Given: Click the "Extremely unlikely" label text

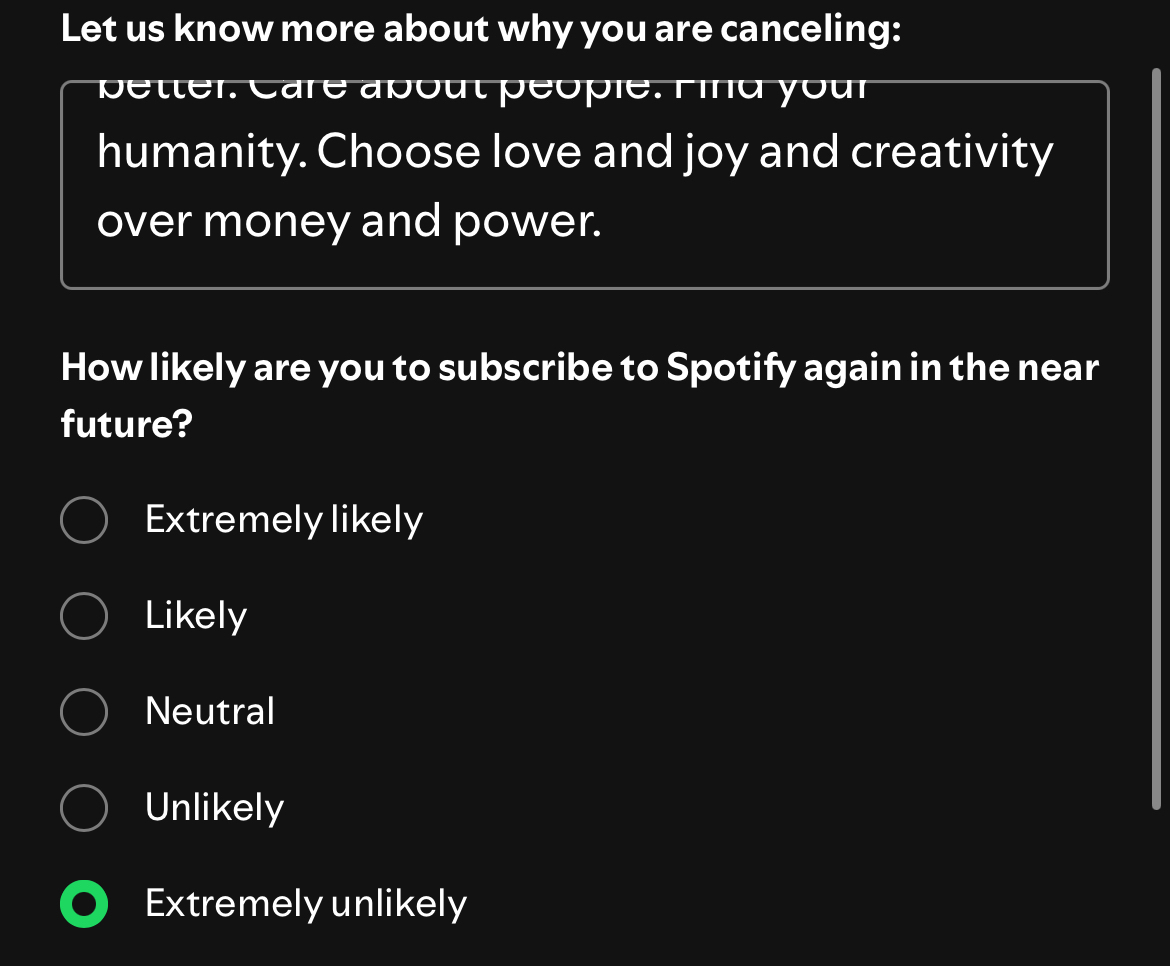Looking at the screenshot, I should pos(305,904).
